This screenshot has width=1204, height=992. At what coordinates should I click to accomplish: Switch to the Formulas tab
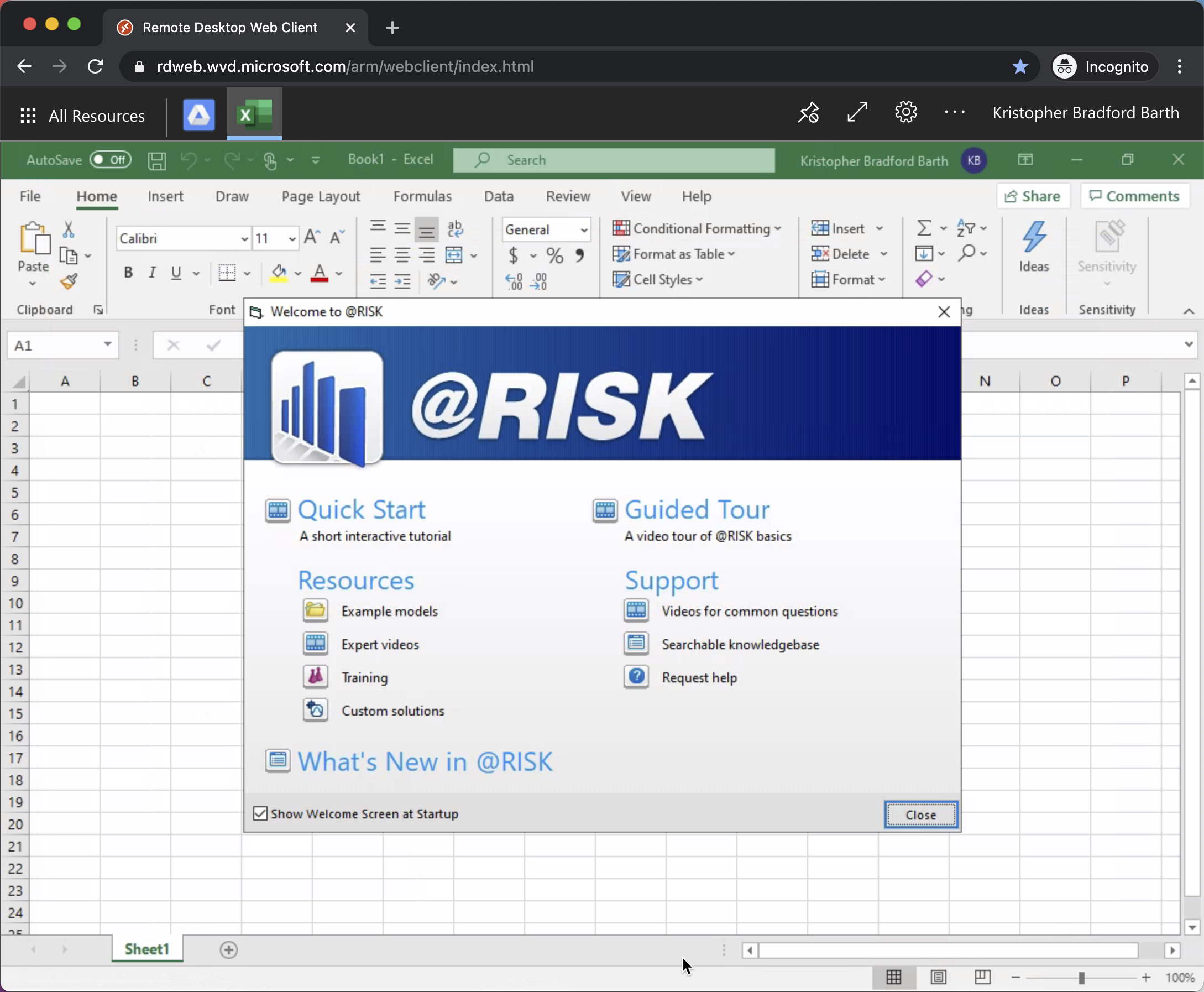coord(423,196)
